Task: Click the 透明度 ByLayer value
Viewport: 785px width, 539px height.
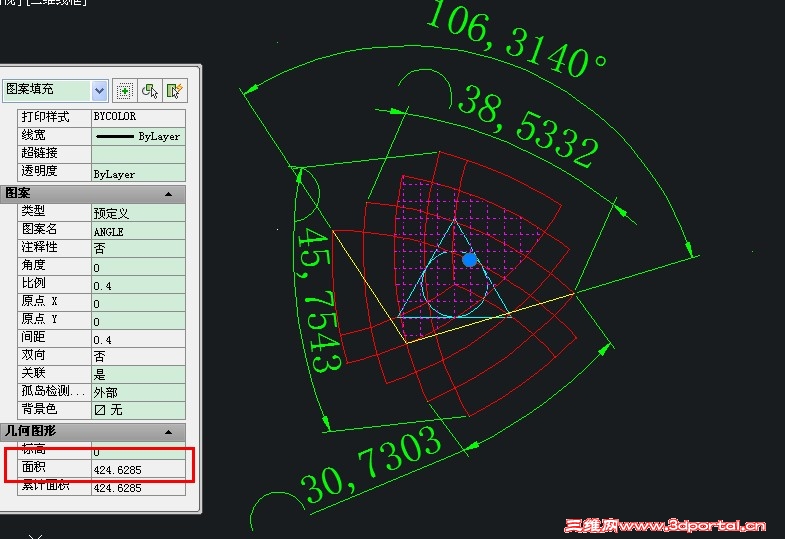Action: (138, 172)
